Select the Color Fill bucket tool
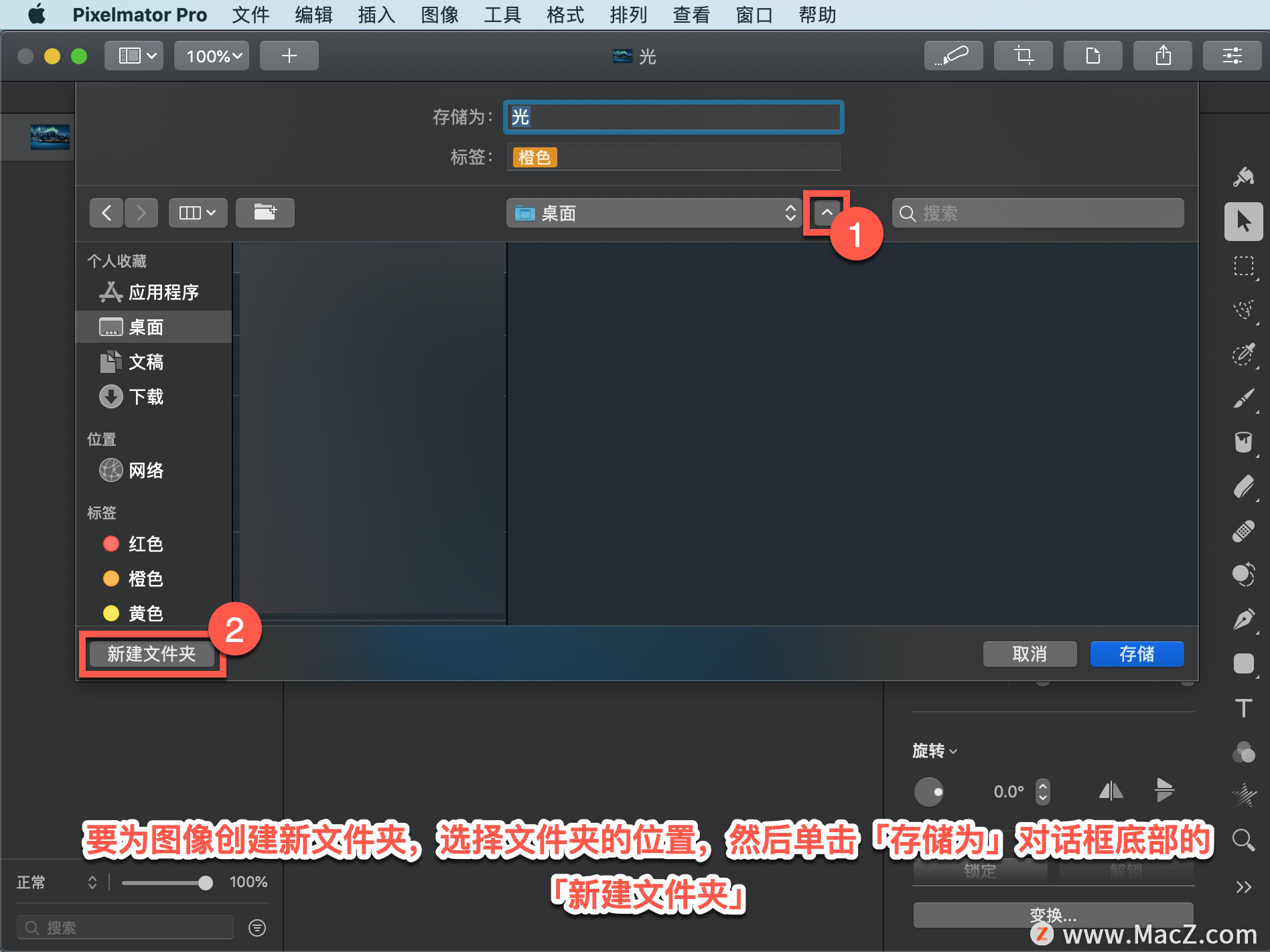 click(x=1244, y=443)
